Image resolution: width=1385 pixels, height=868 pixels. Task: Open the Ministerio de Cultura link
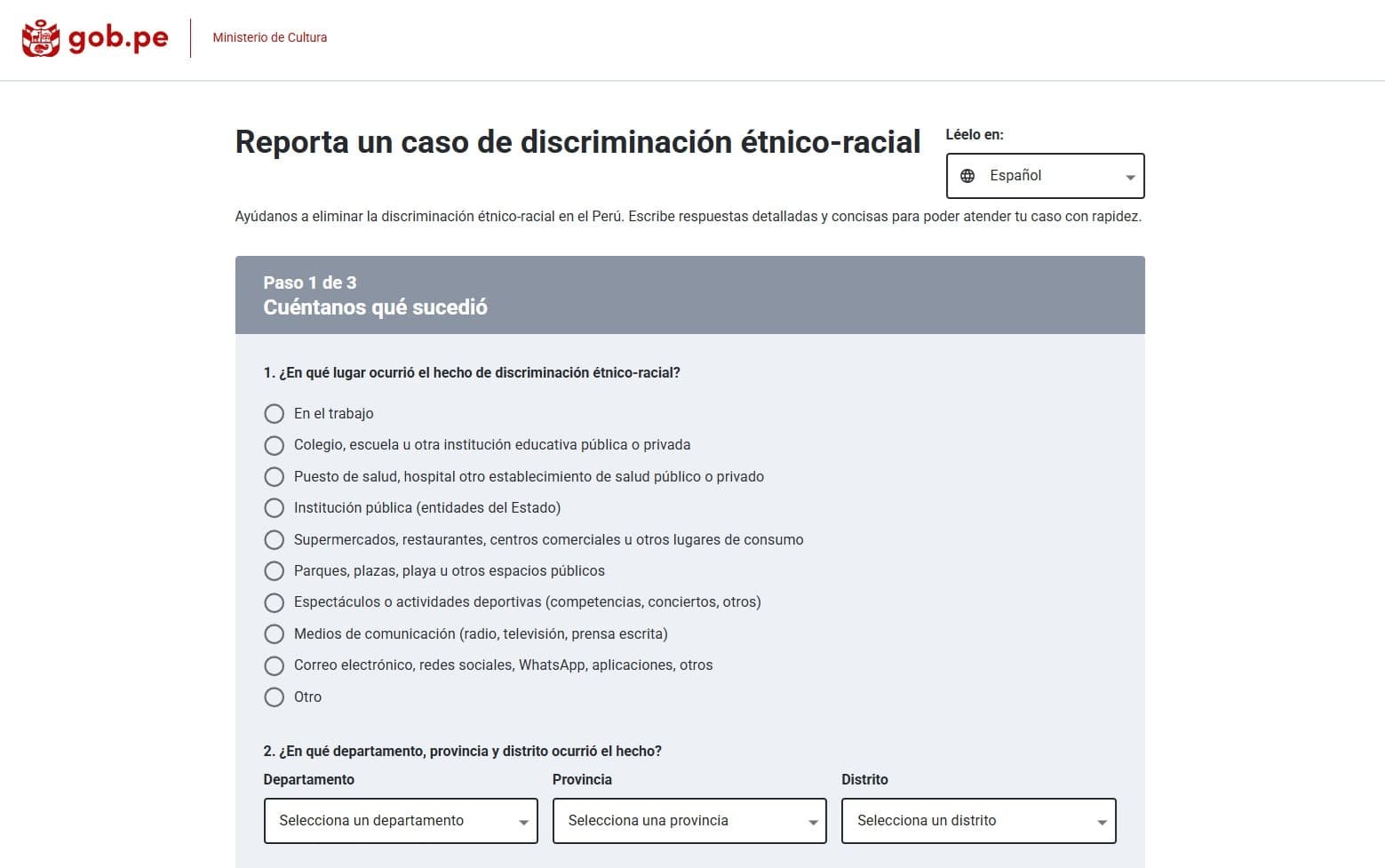[x=269, y=37]
